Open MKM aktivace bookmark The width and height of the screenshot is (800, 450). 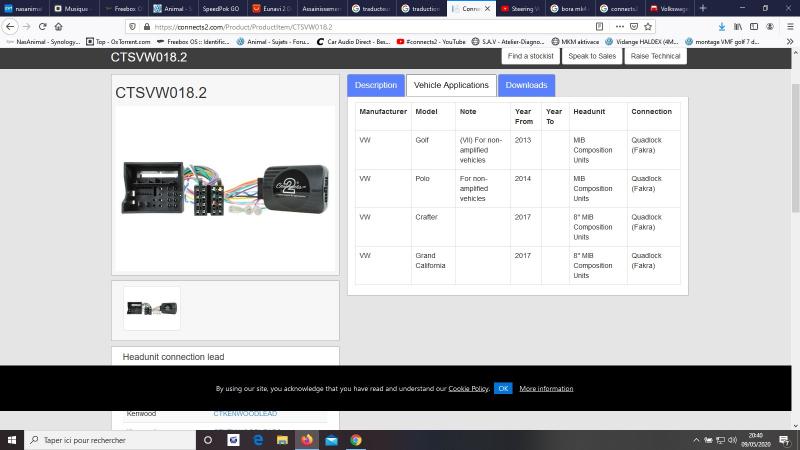coord(575,41)
